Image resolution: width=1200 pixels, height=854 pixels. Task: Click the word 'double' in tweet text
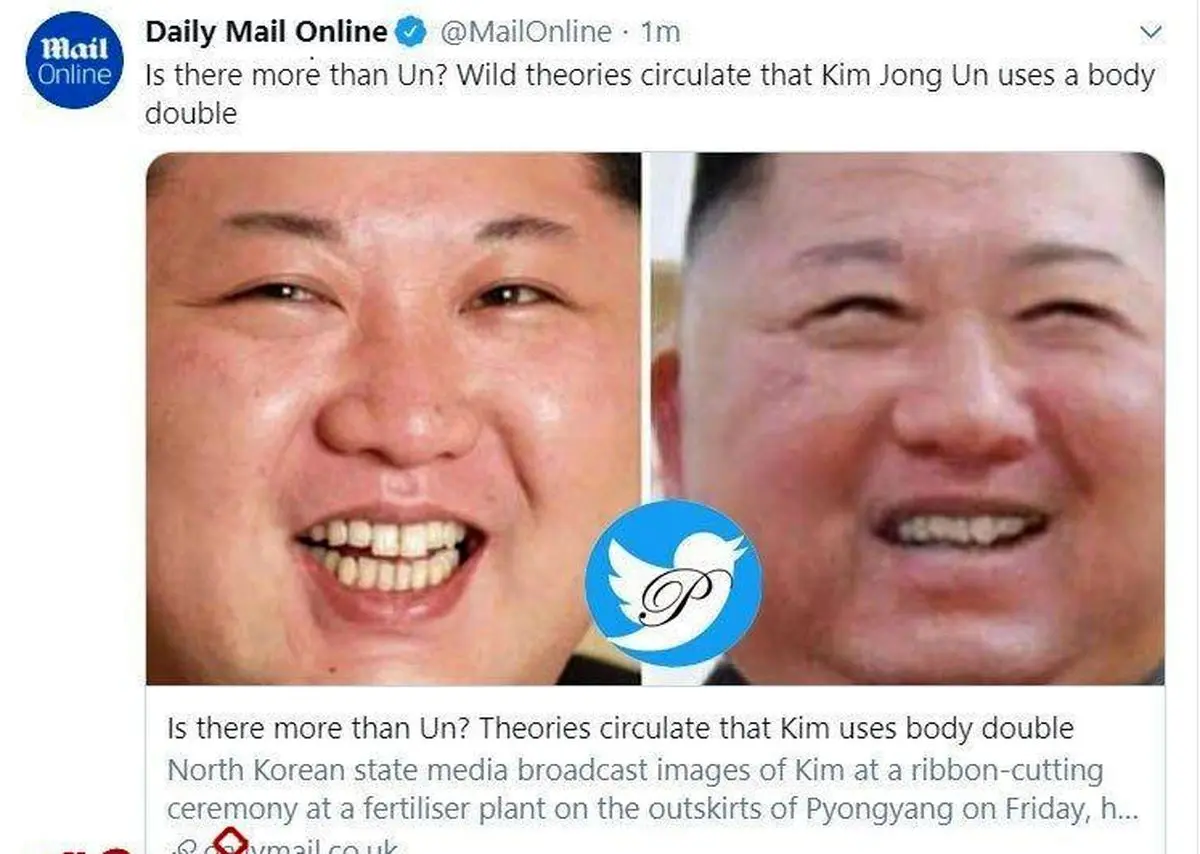coord(191,113)
